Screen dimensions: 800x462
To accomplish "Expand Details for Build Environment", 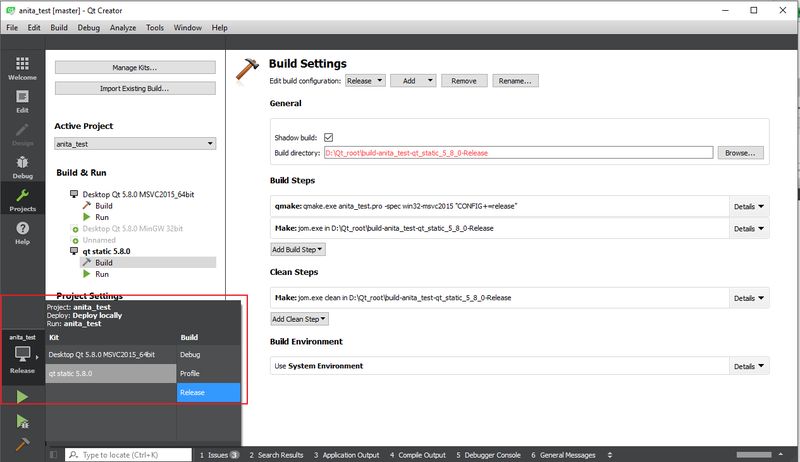I will (748, 366).
